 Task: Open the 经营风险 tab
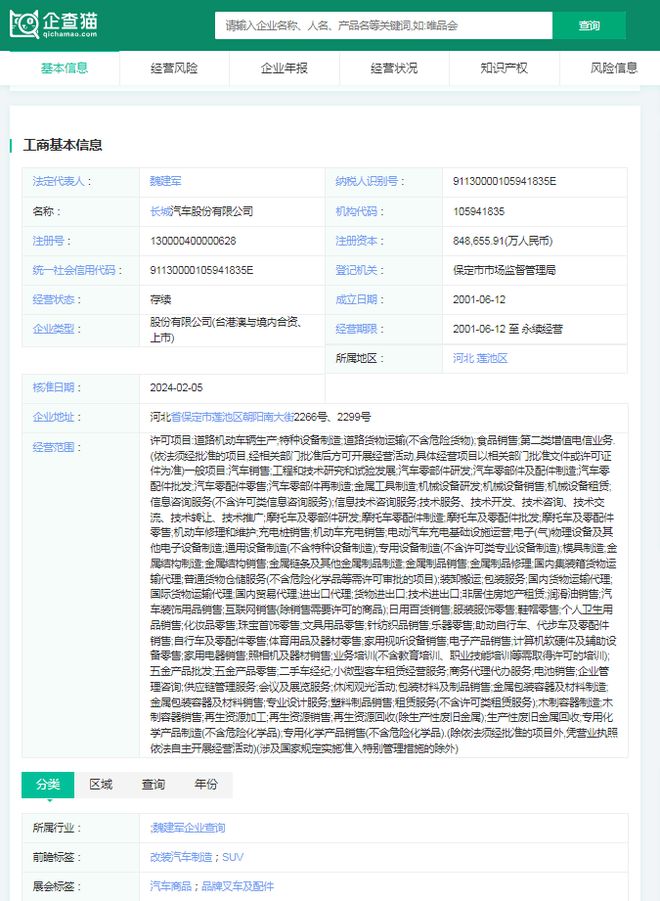174,68
